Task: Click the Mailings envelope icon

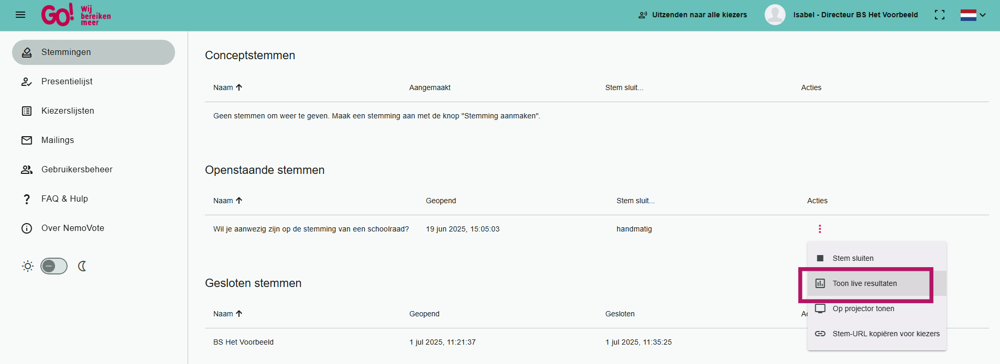Action: pyautogui.click(x=27, y=140)
